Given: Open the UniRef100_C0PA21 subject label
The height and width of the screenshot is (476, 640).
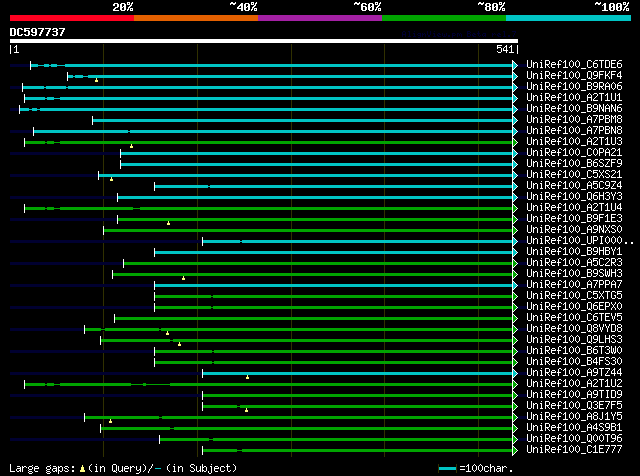Looking at the screenshot, I should 574,153.
